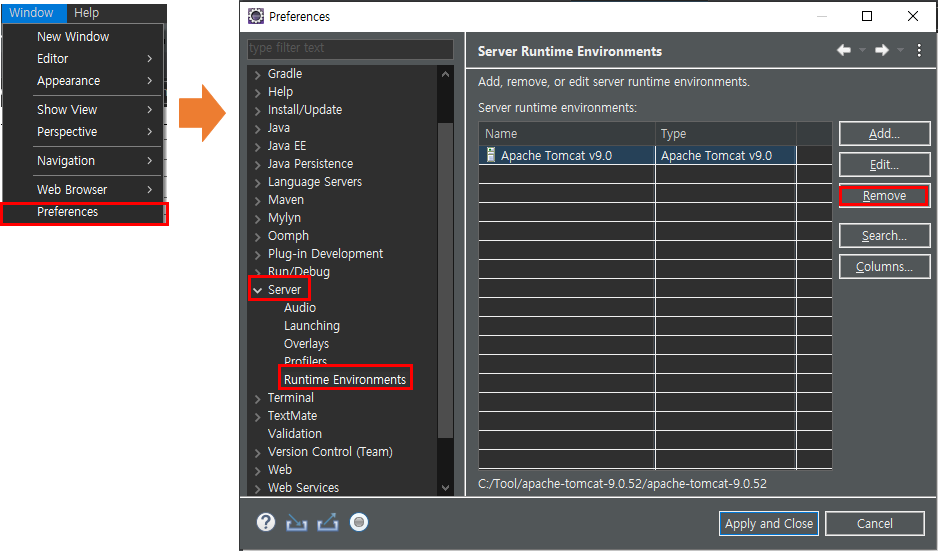This screenshot has height=551, width=938.
Task: Choose New Window from Window menu
Action: [x=83, y=36]
